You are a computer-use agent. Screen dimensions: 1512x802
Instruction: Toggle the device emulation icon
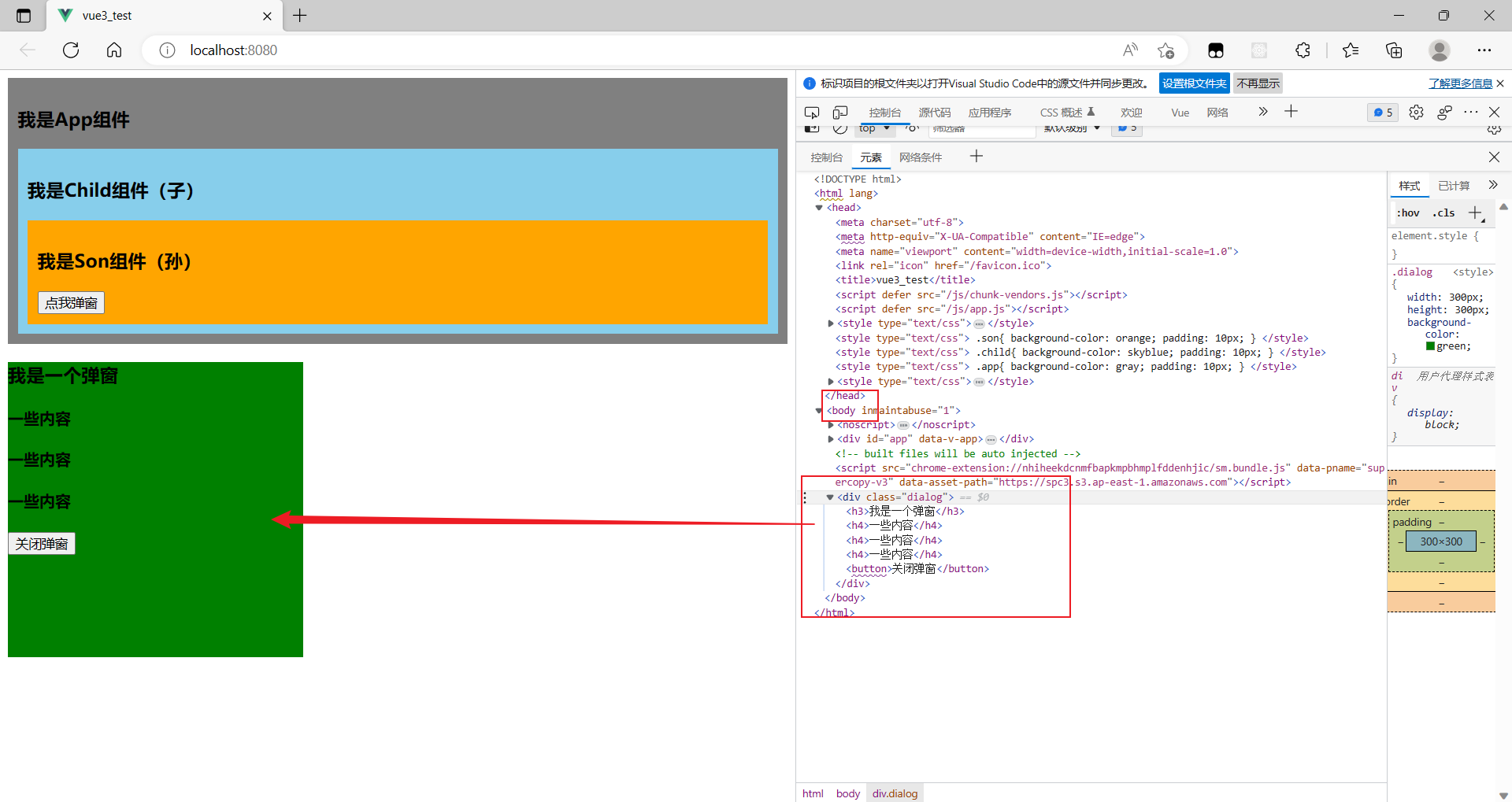[x=840, y=112]
